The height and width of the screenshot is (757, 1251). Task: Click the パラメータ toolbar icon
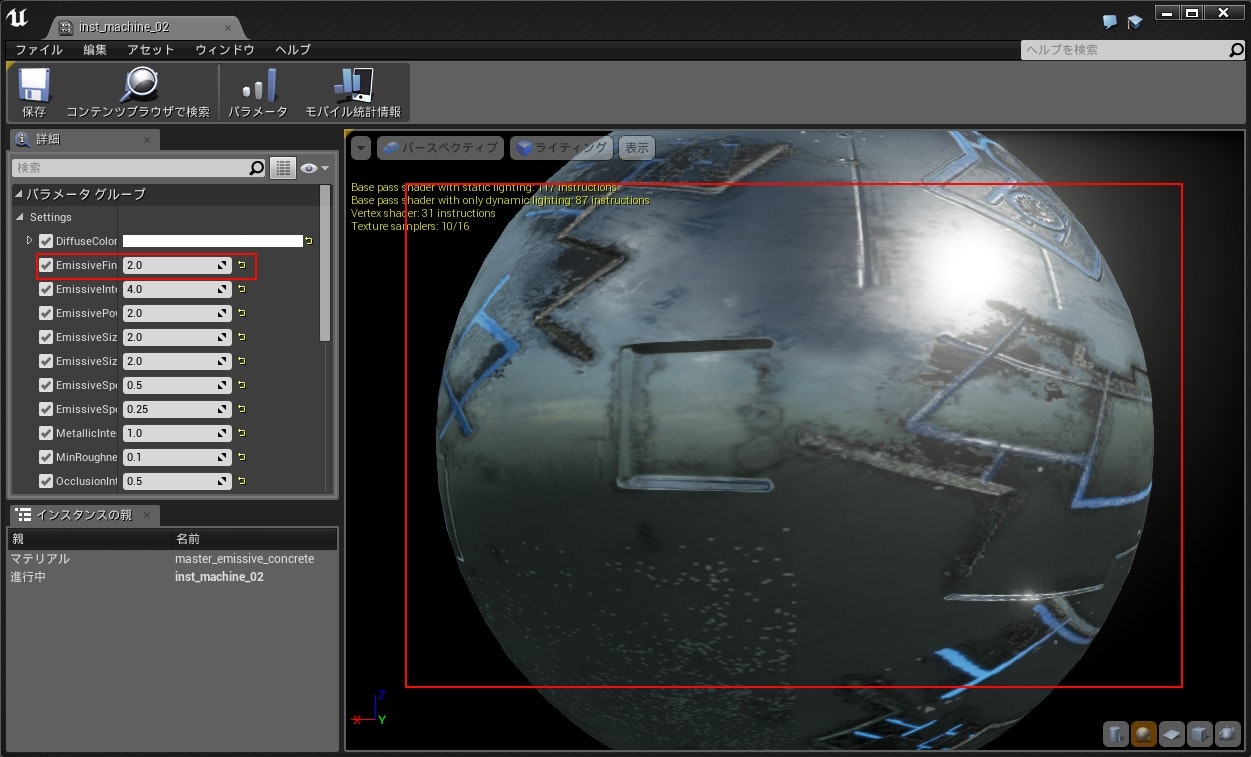tap(257, 93)
